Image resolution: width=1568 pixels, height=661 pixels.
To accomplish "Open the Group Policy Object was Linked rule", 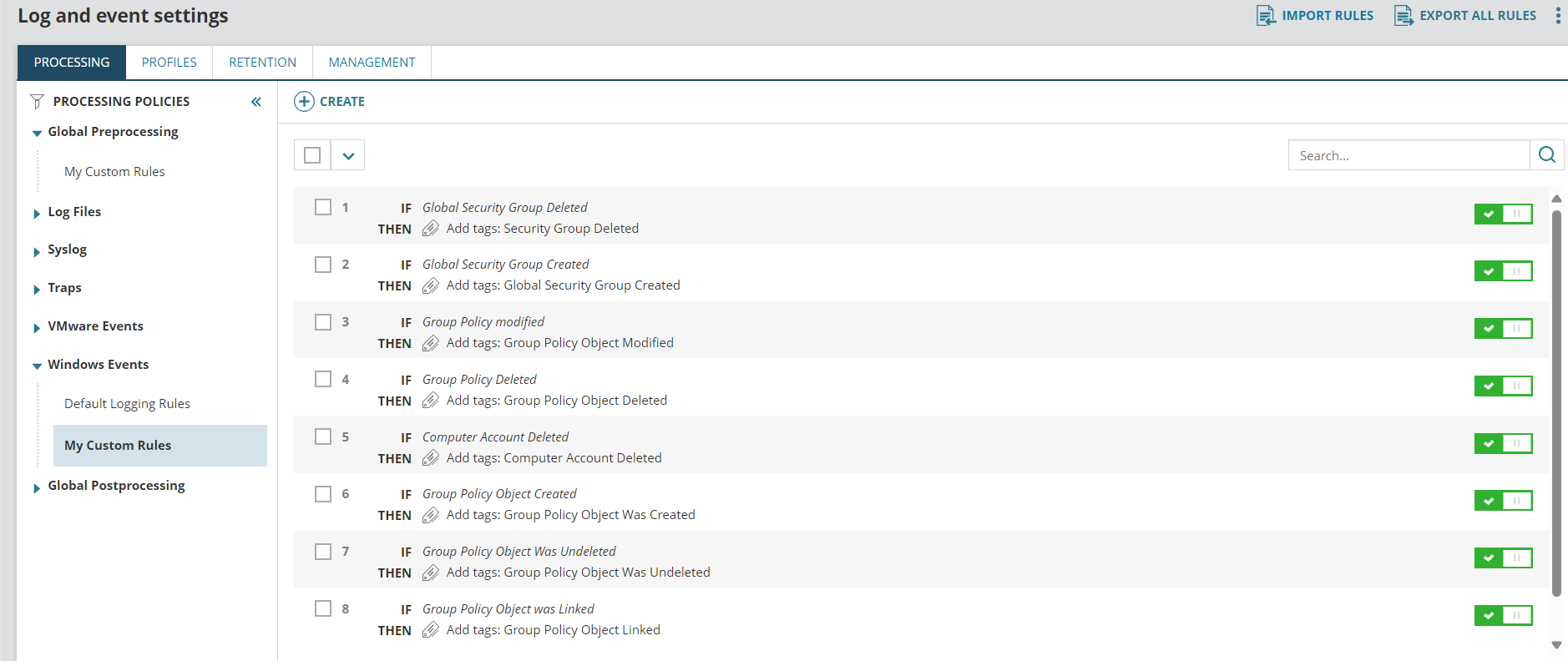I will 508,609.
